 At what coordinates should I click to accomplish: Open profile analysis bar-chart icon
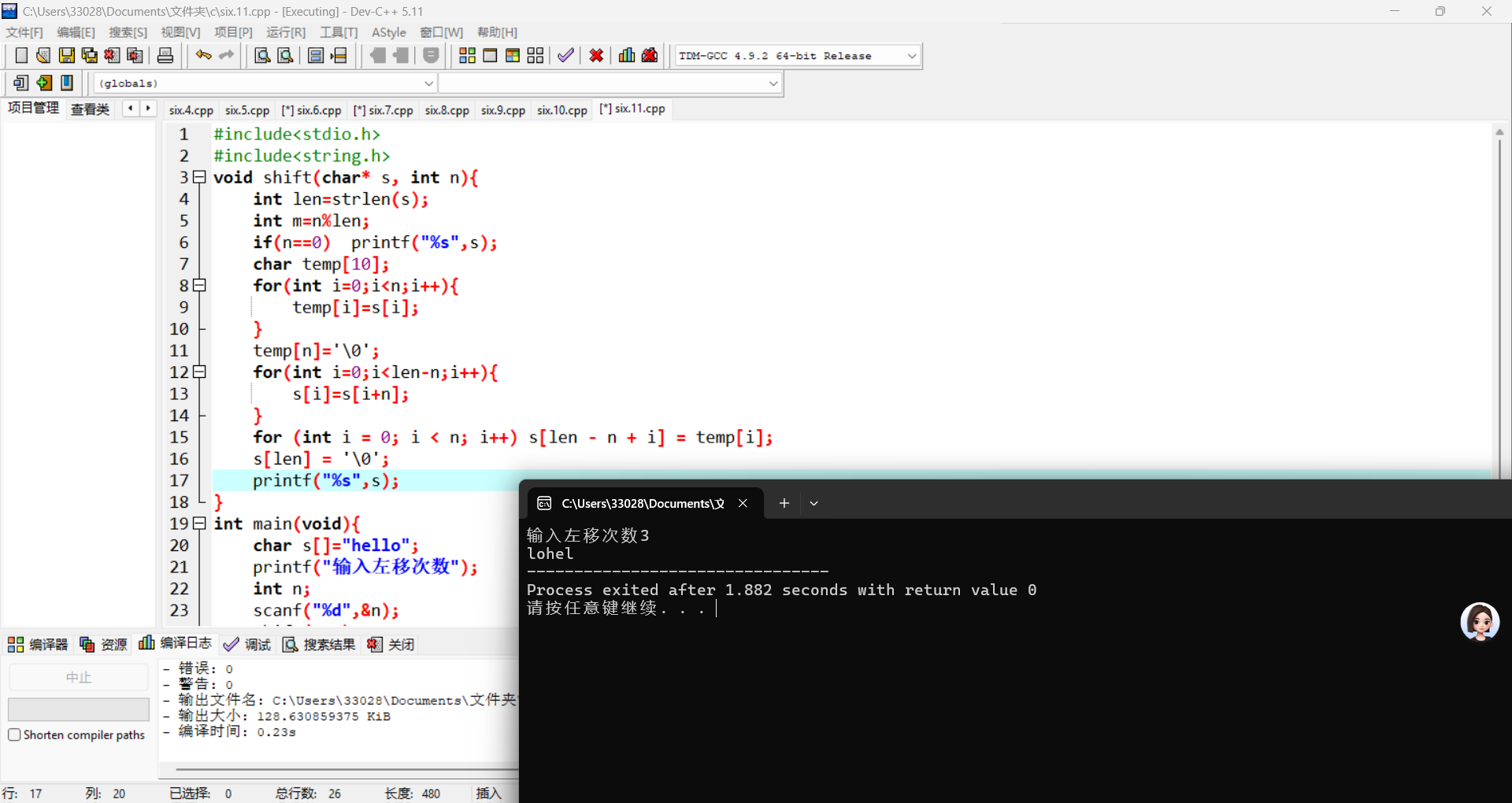(627, 55)
